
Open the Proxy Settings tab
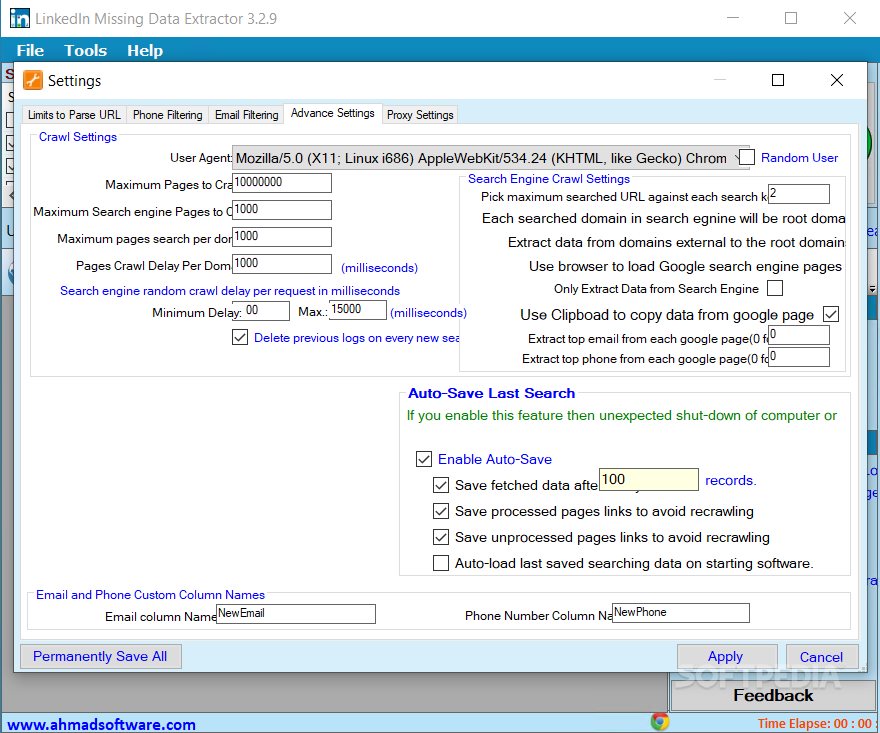click(x=420, y=114)
